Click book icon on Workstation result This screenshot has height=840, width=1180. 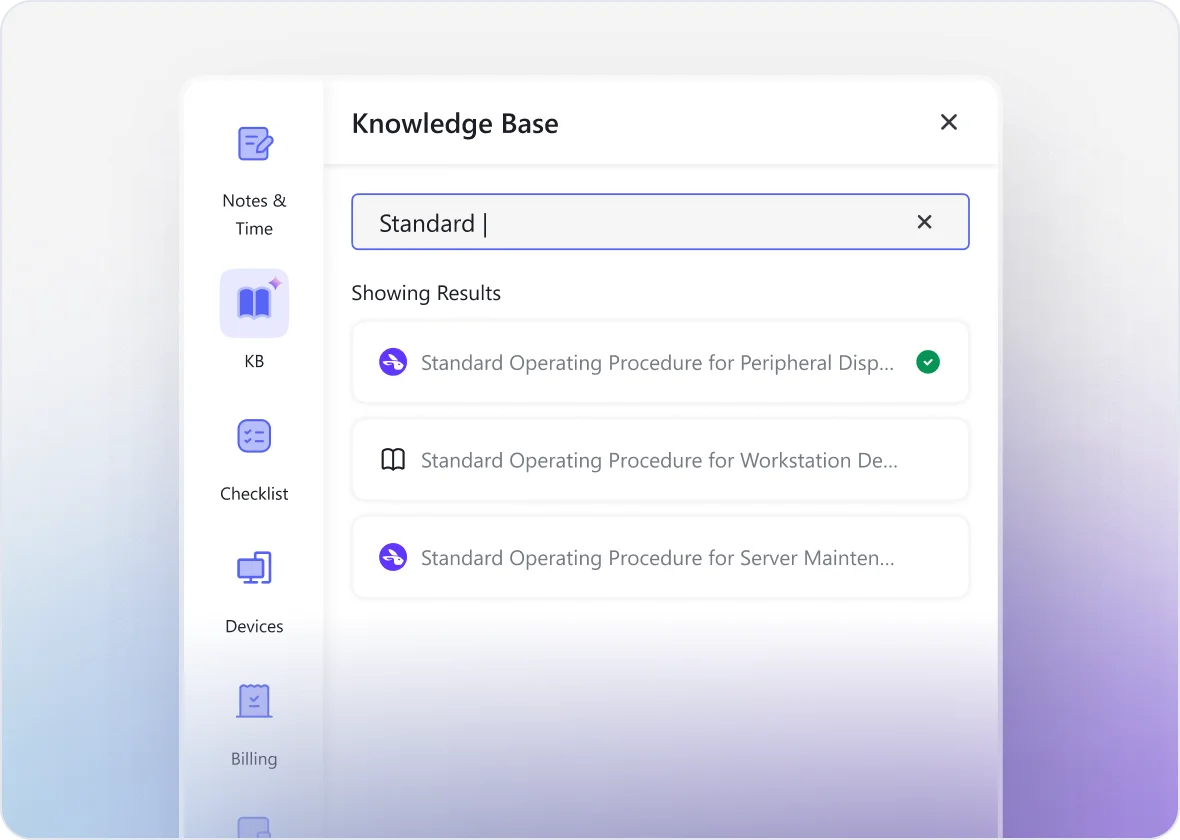coord(393,460)
